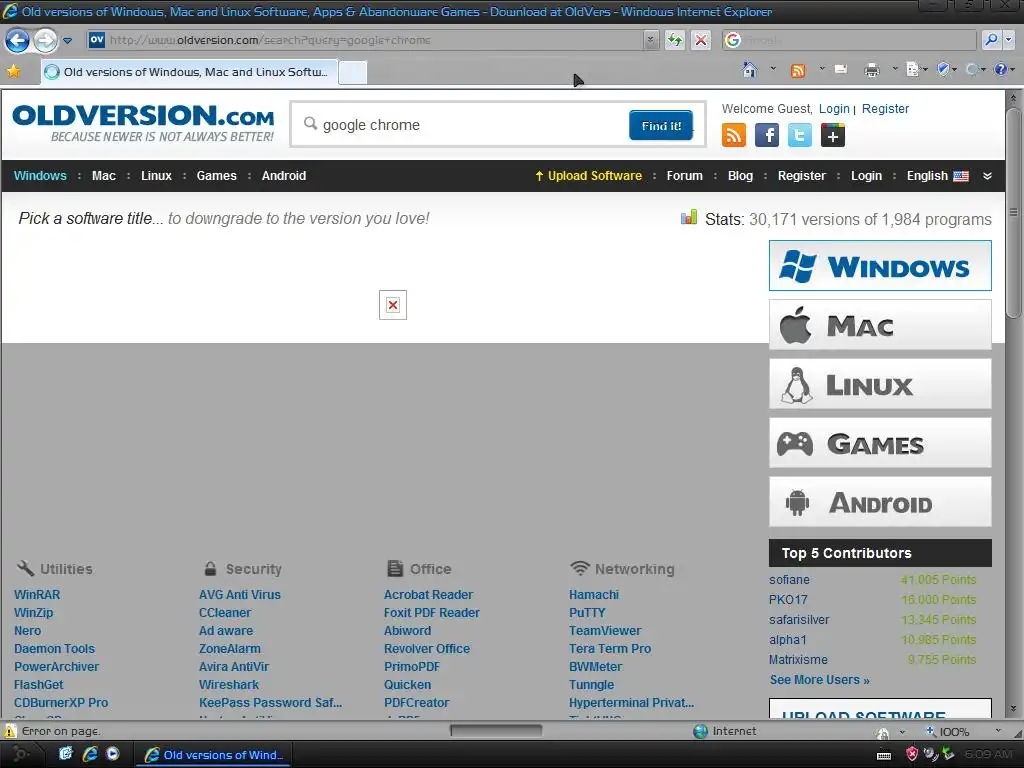Open the sofiane contributor profile
Viewport: 1024px width, 768px height.
point(789,580)
